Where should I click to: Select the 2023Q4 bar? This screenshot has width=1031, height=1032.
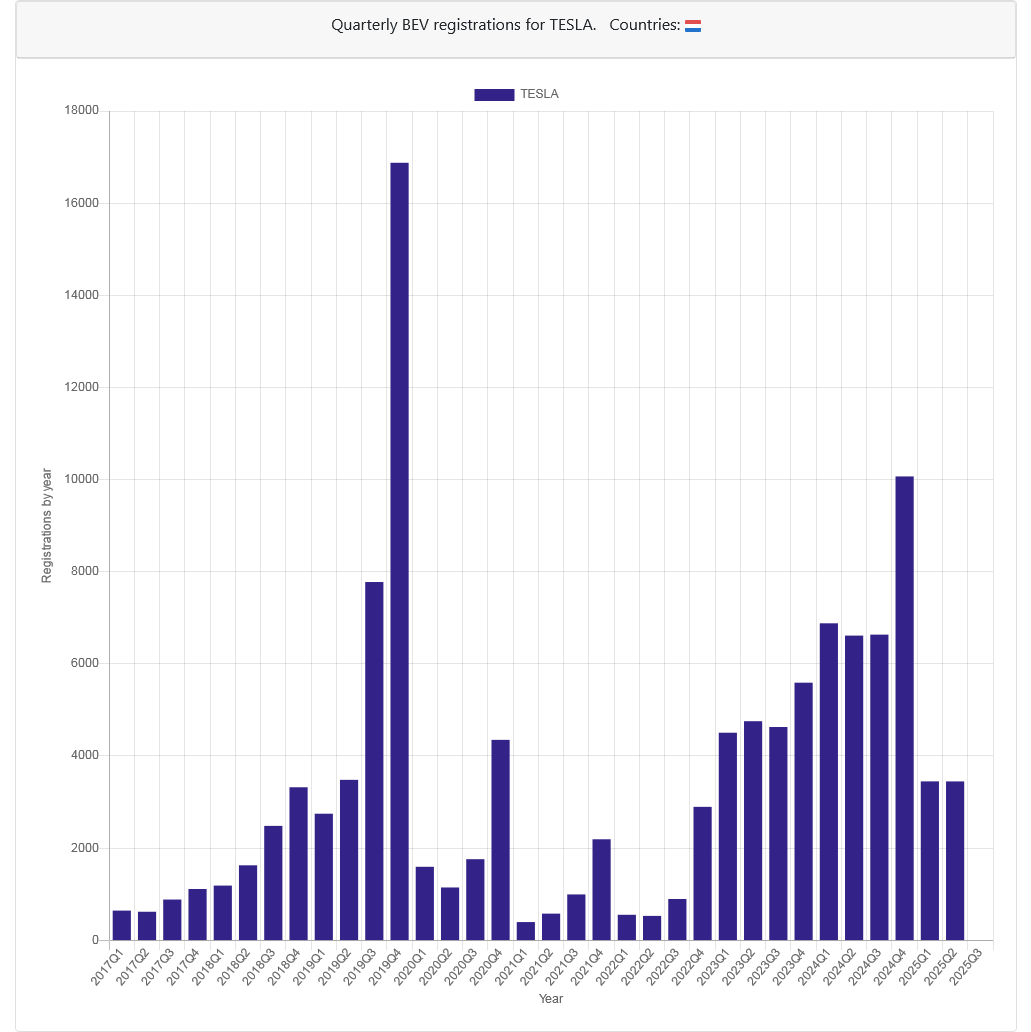(x=803, y=812)
